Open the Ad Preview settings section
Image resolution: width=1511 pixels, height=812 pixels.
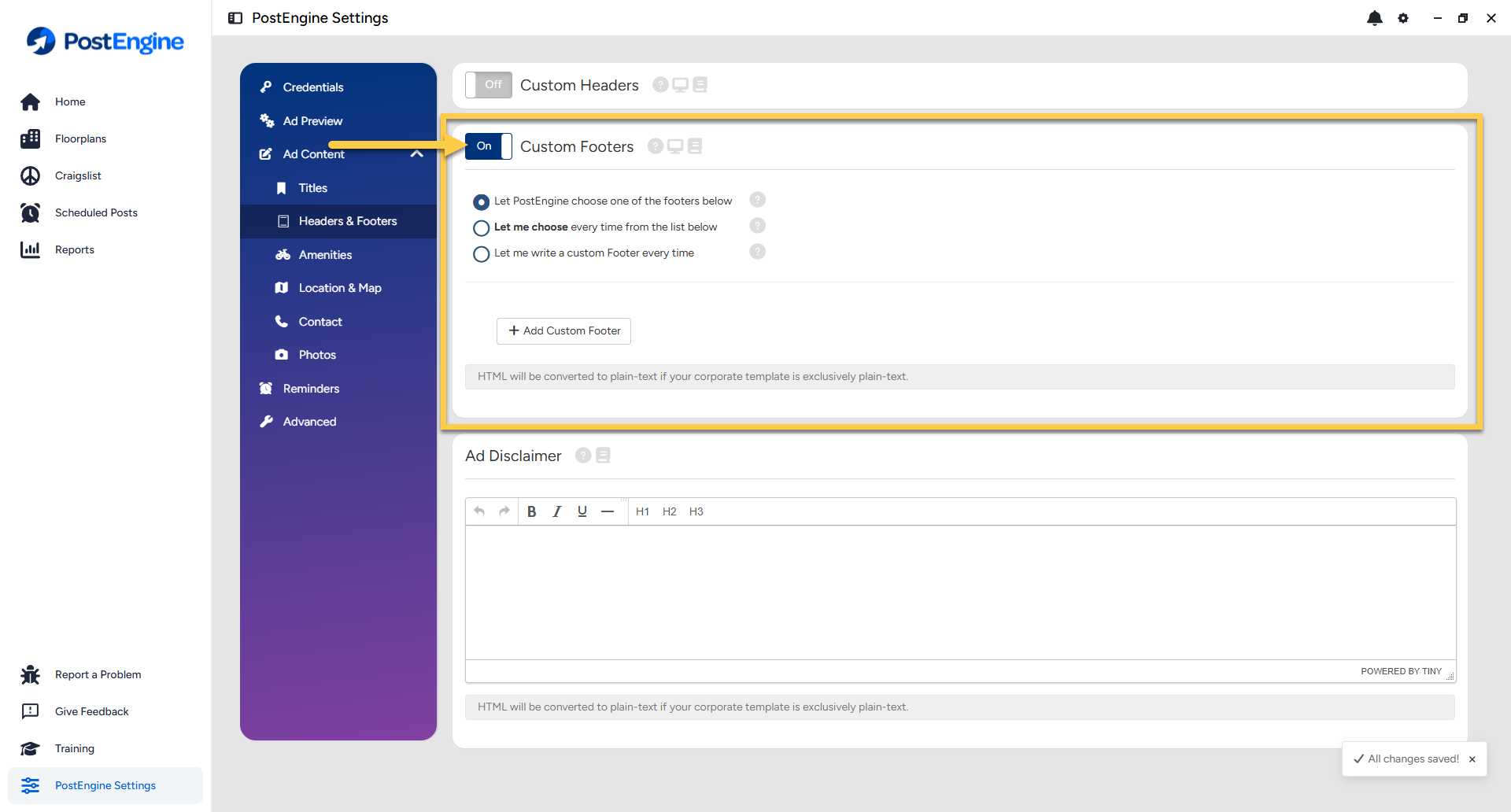pyautogui.click(x=338, y=121)
